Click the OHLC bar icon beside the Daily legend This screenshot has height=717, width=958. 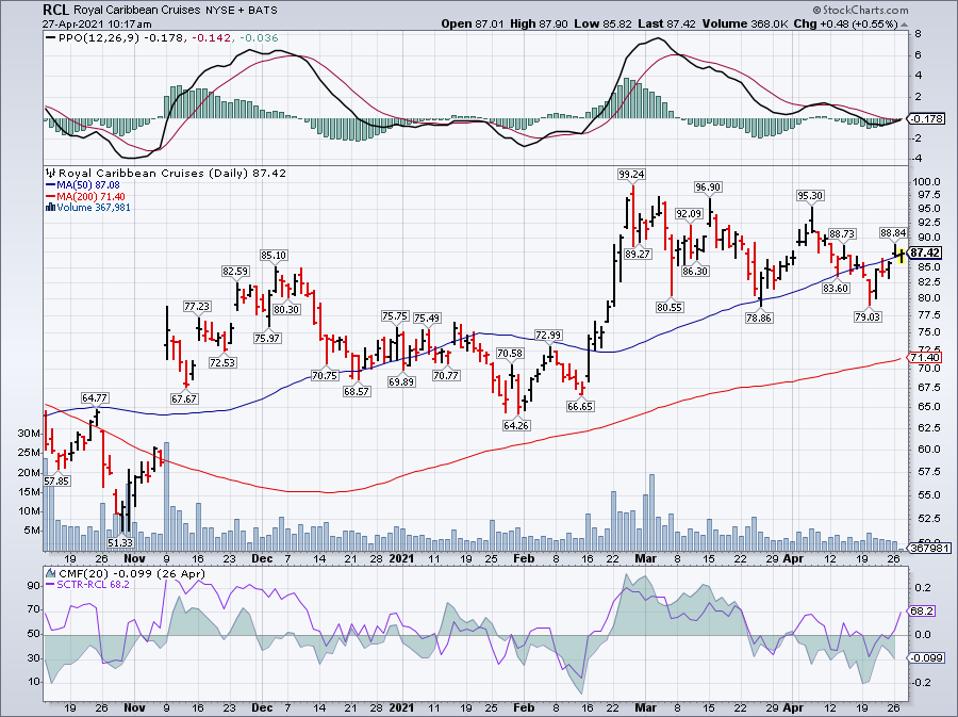pyautogui.click(x=51, y=173)
